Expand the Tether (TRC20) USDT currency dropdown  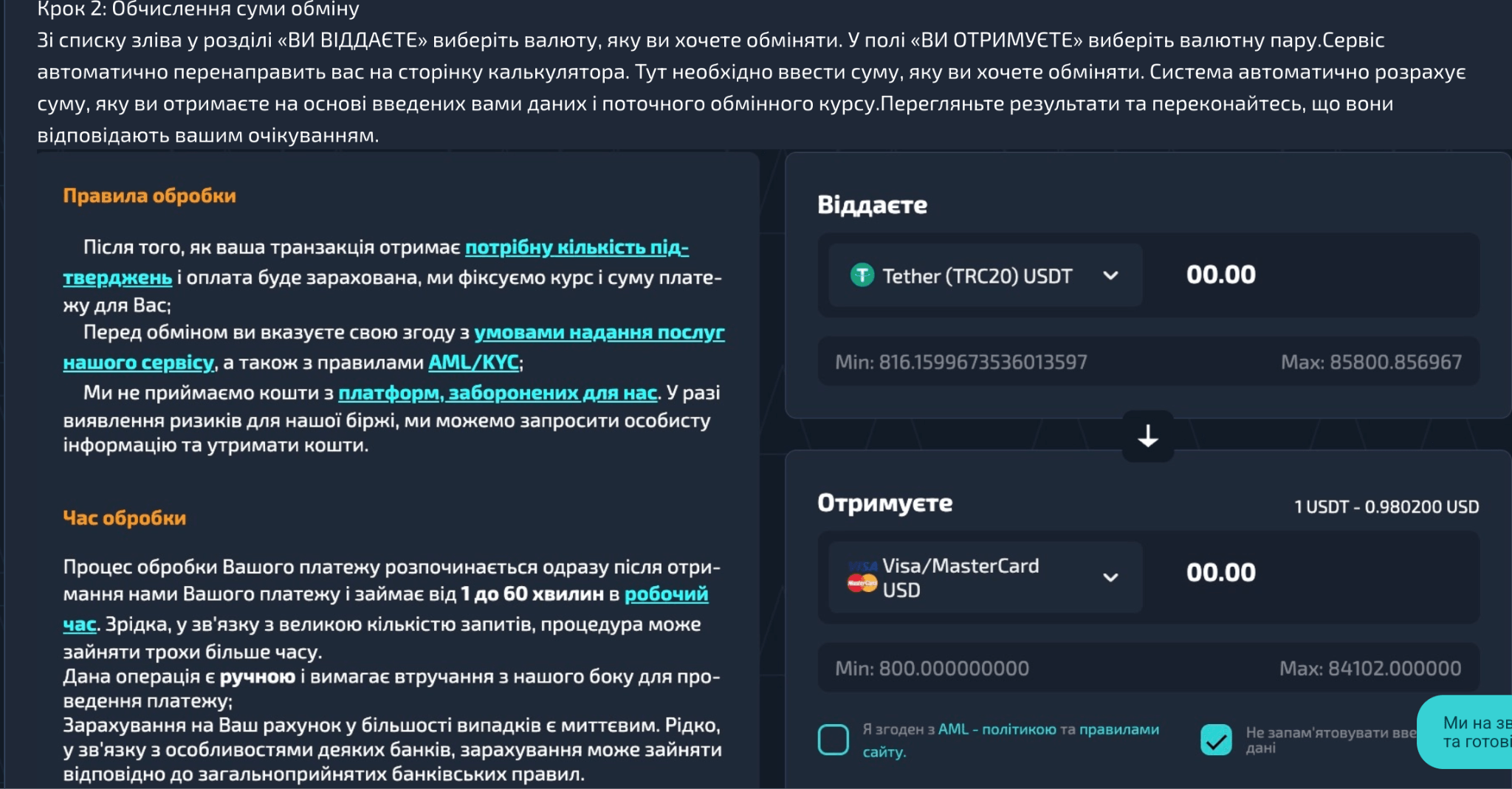pyautogui.click(x=1110, y=275)
